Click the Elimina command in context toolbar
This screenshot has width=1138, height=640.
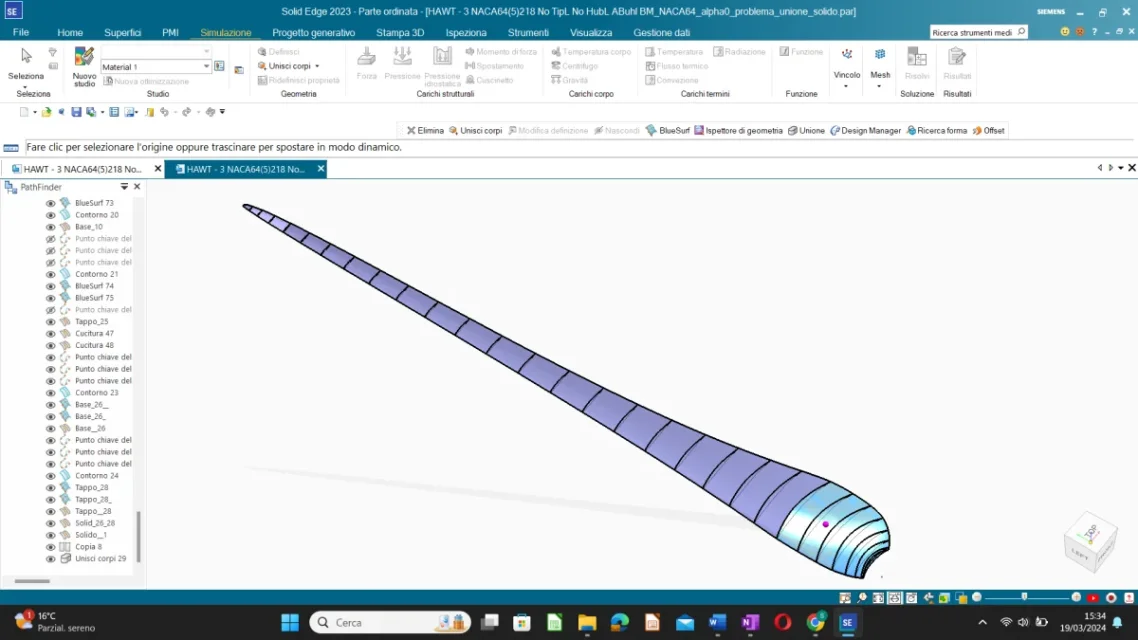point(425,130)
